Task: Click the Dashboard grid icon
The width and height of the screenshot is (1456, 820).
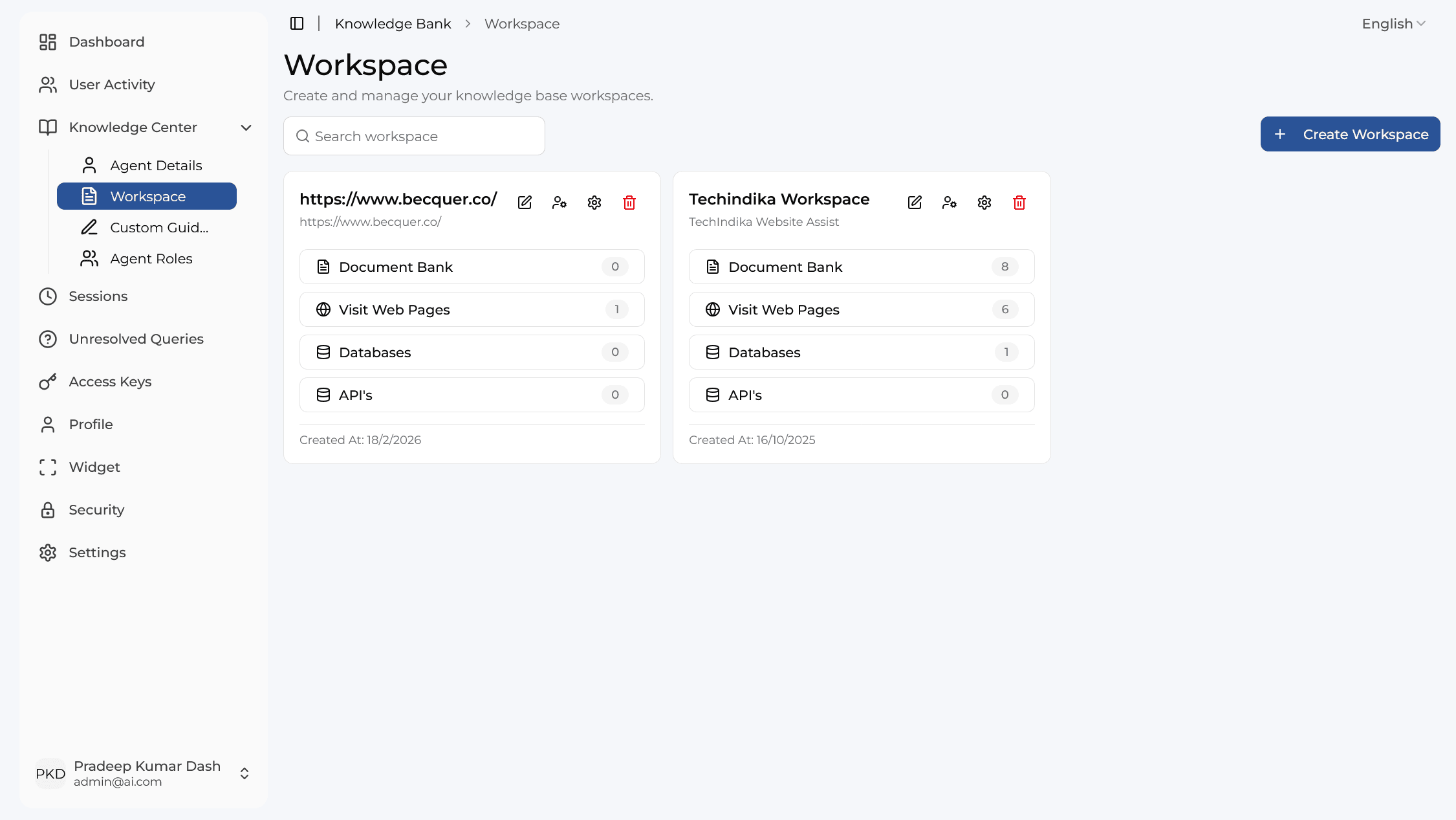Action: click(x=48, y=42)
